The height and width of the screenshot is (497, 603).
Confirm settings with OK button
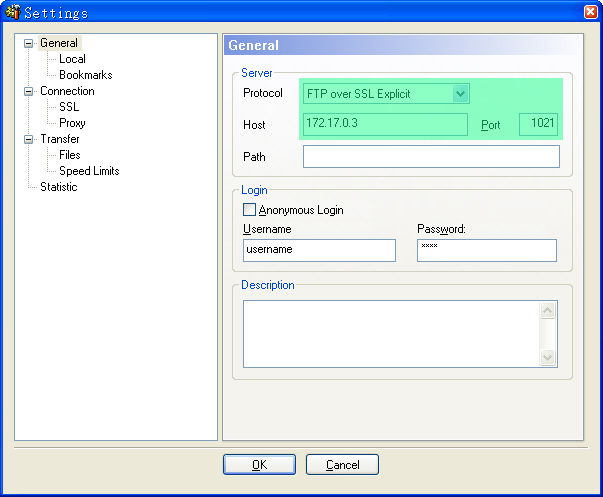coord(260,465)
